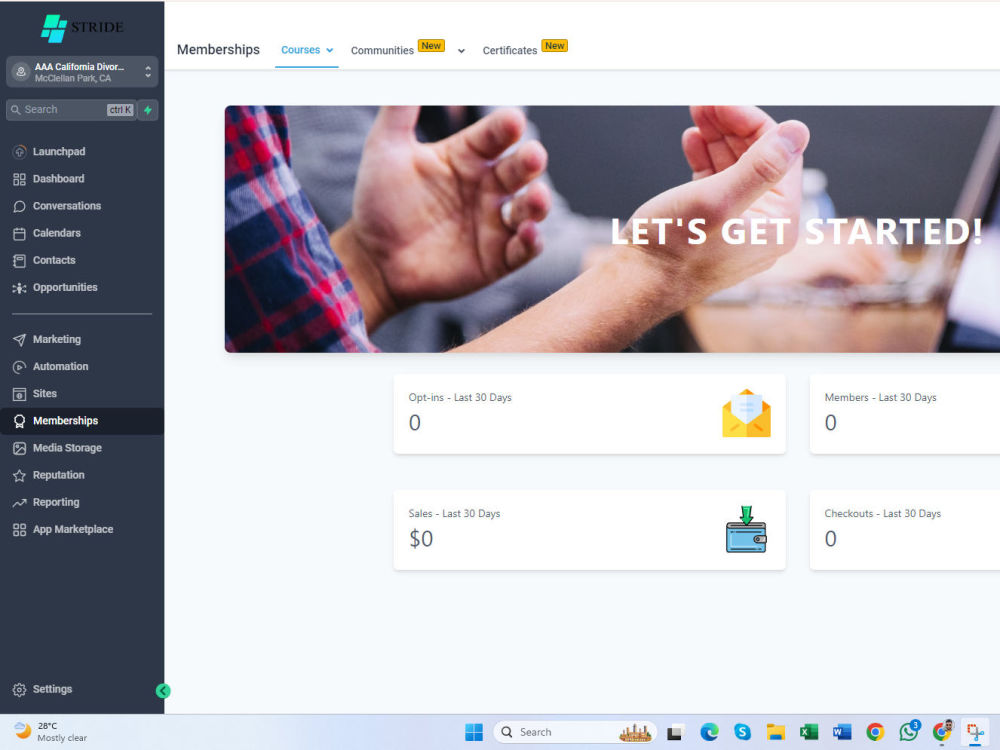The width and height of the screenshot is (1000, 750).
Task: Open Microsoft Edge from taskbar
Action: (x=709, y=732)
